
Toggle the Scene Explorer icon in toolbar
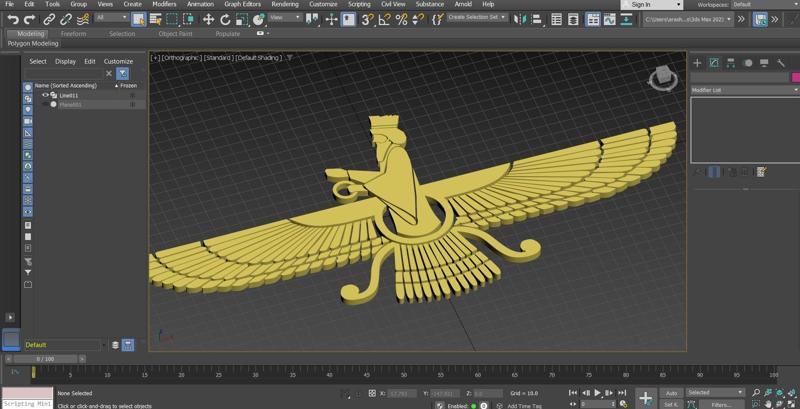coord(557,20)
